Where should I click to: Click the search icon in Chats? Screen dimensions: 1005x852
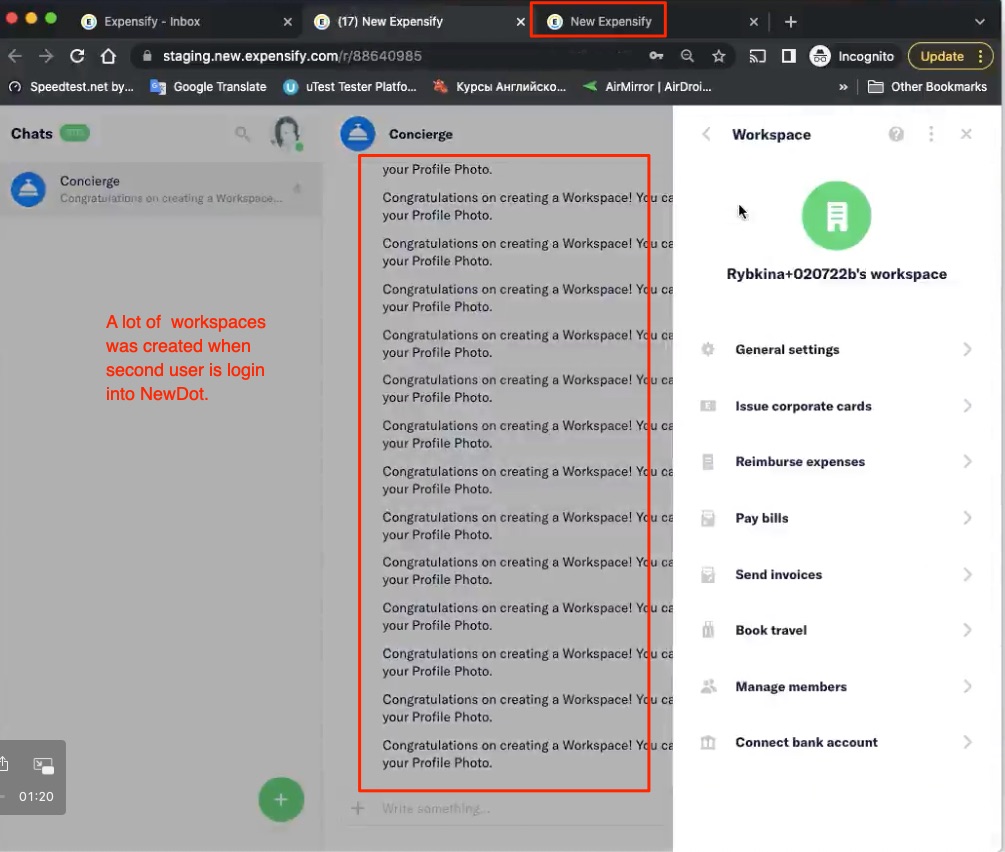point(242,133)
